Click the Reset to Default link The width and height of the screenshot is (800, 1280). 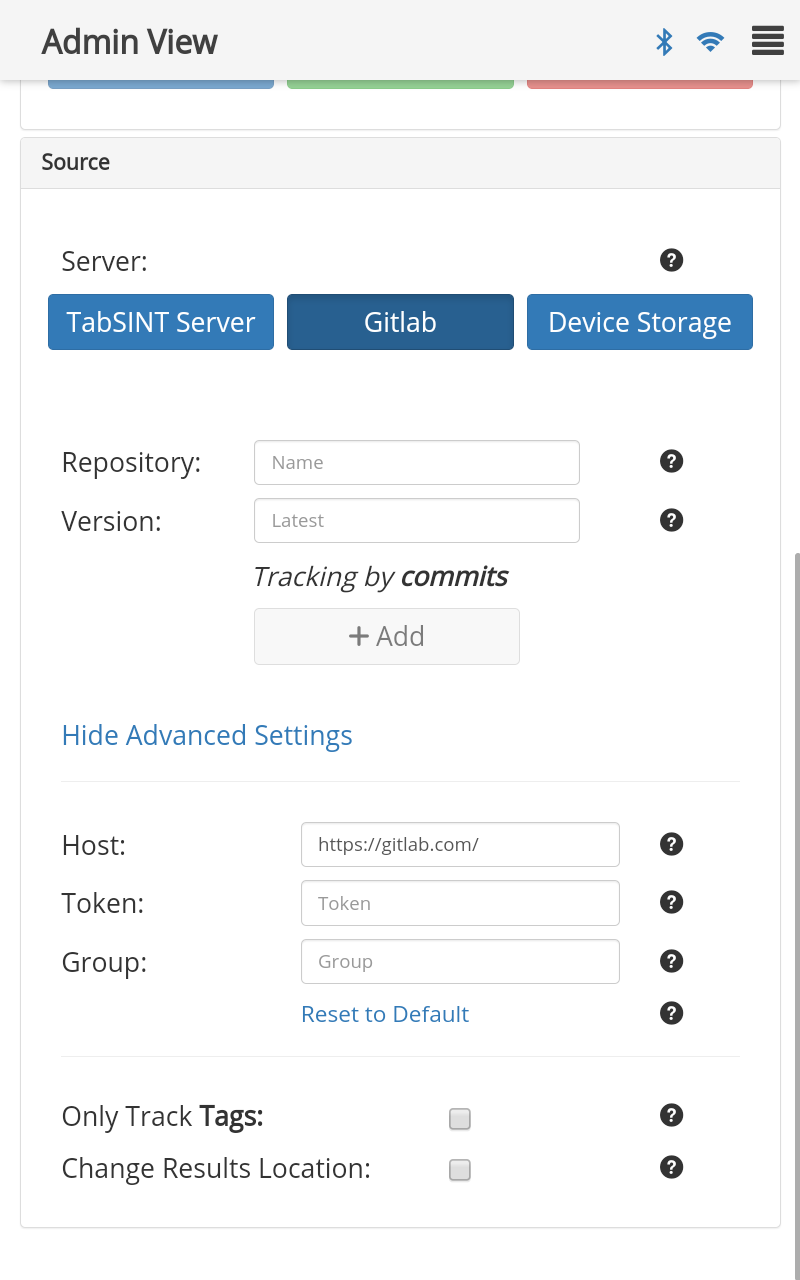coord(385,1014)
